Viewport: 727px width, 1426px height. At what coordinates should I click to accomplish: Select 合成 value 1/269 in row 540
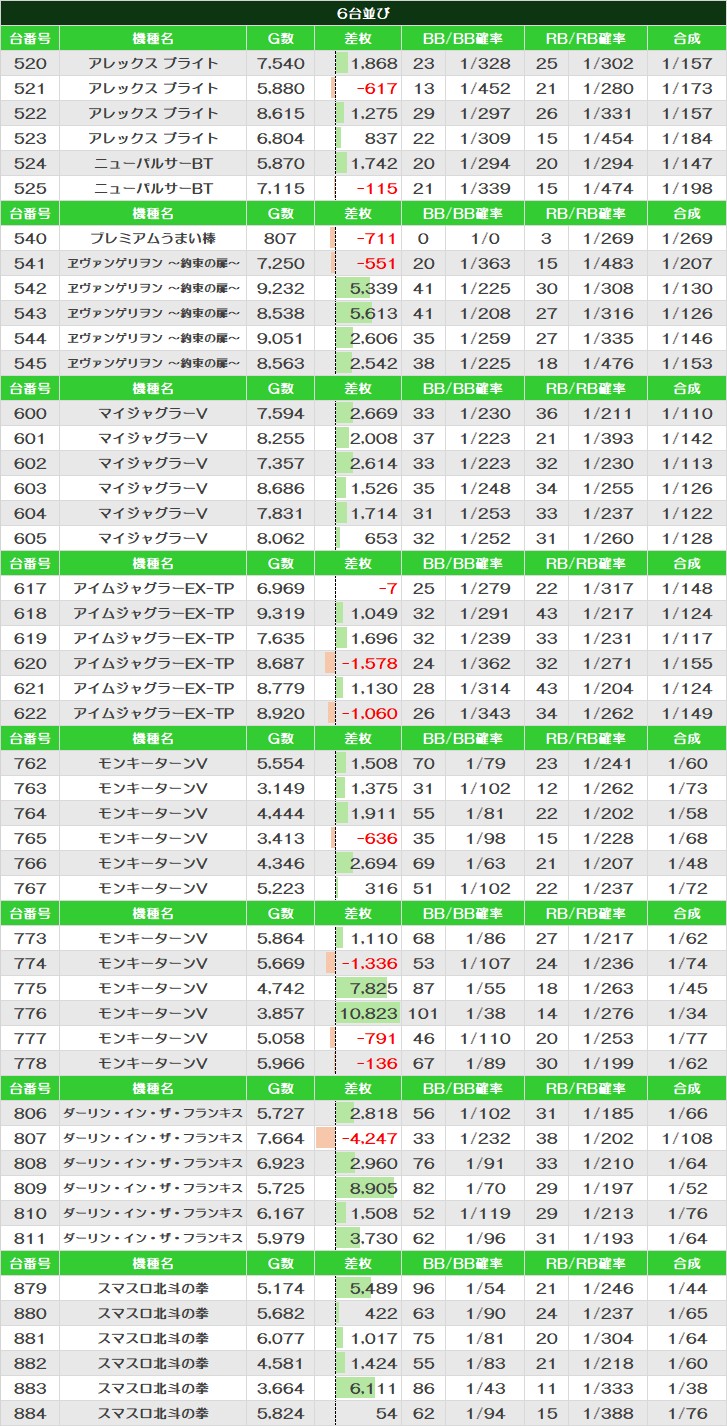tap(686, 238)
